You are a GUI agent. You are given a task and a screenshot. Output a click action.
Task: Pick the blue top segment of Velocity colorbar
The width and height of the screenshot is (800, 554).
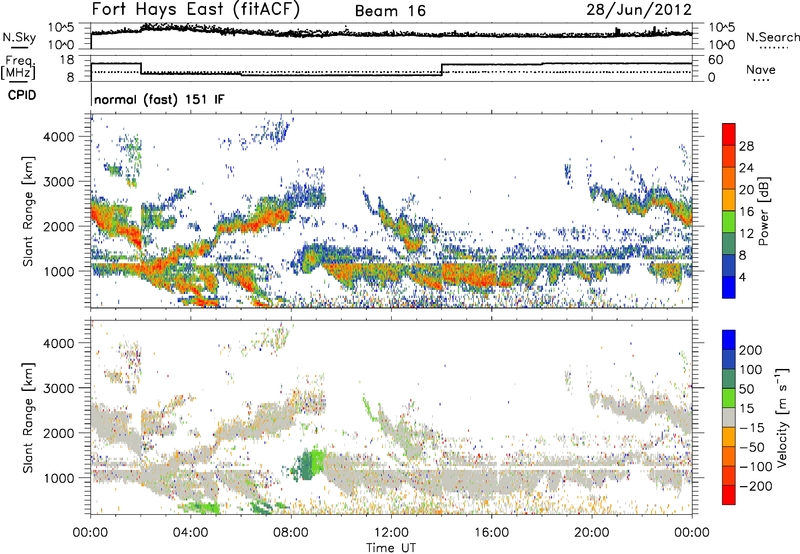click(x=729, y=340)
